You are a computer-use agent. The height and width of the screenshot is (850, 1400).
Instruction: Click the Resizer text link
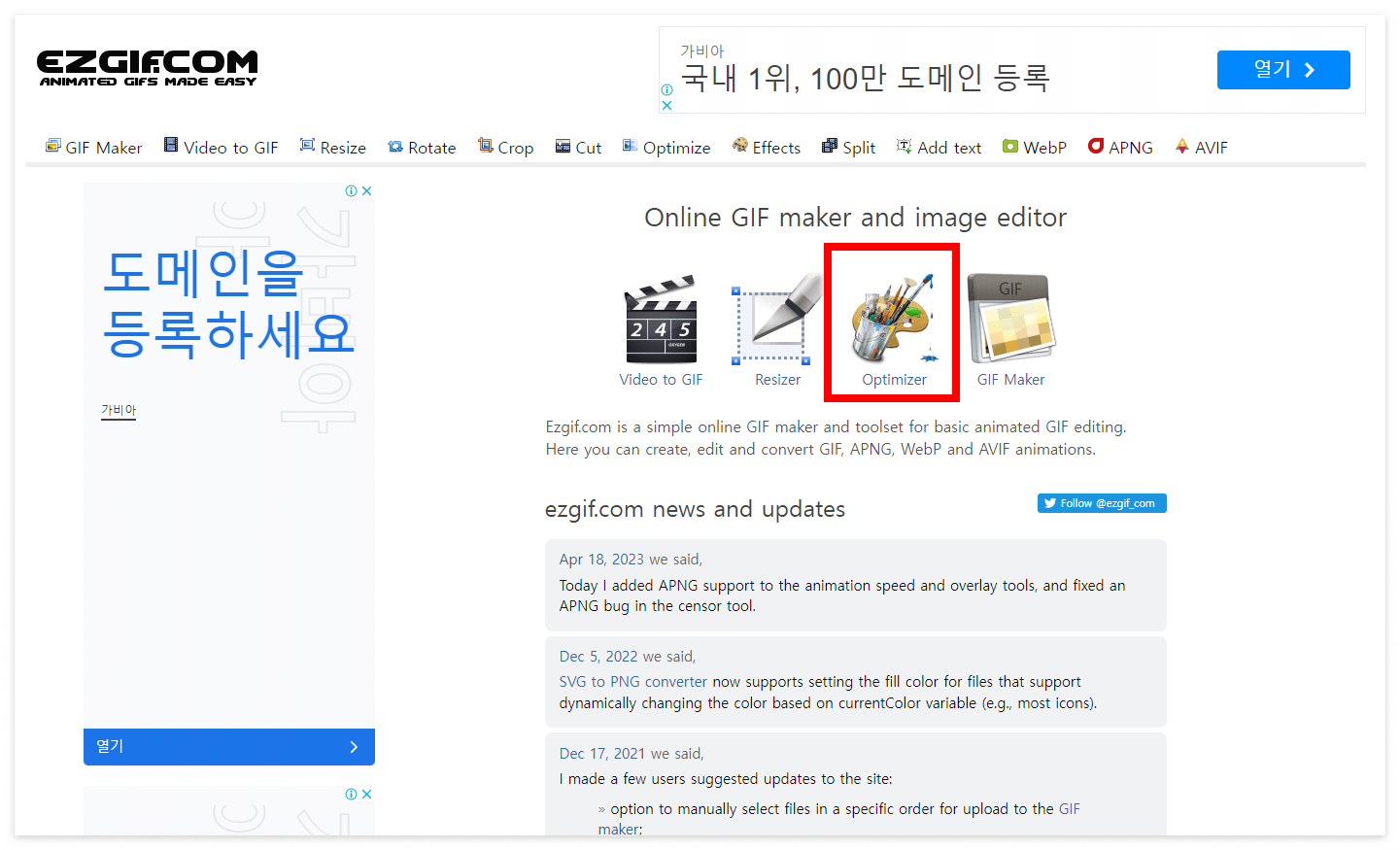pyautogui.click(x=778, y=380)
